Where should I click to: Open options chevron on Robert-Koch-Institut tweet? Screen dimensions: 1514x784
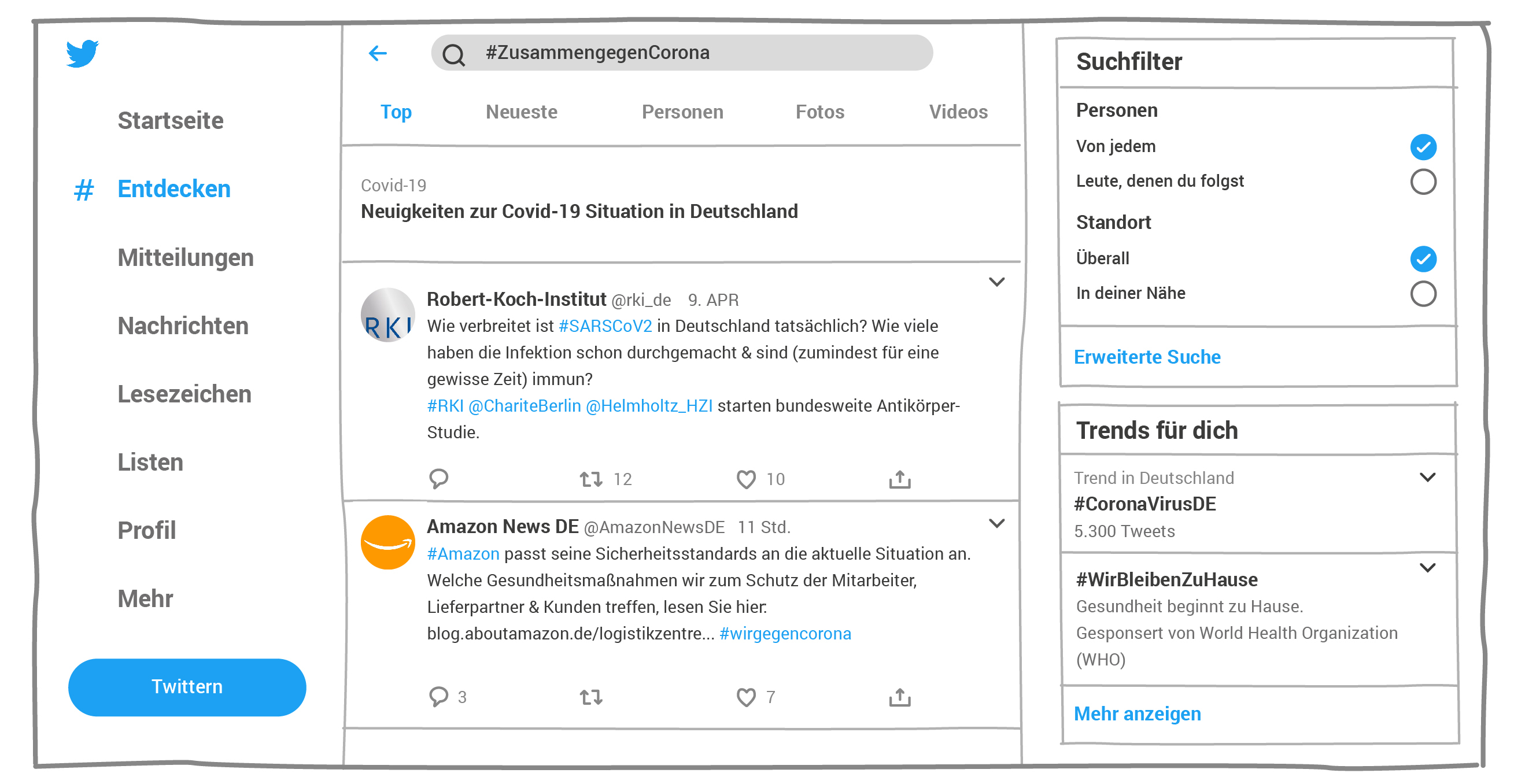[x=996, y=282]
